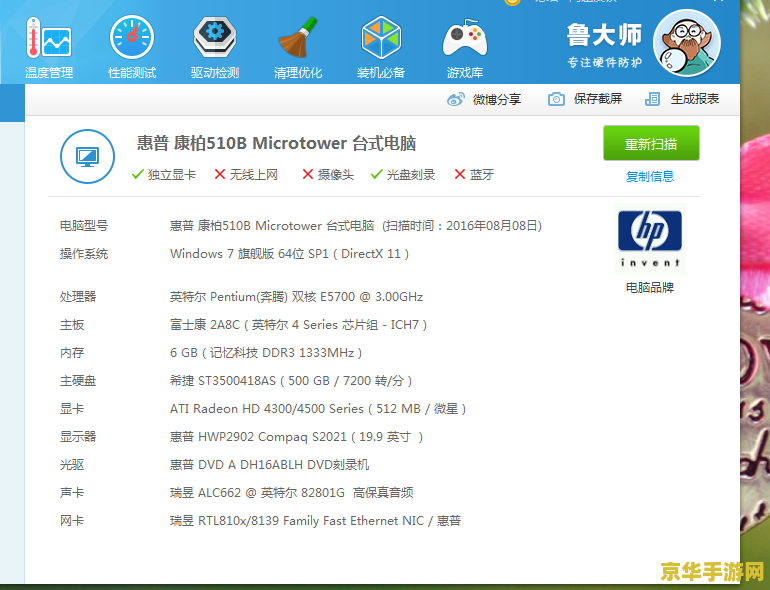Image resolution: width=770 pixels, height=590 pixels.
Task: Click the 操作系统 row label
Action: [84, 253]
